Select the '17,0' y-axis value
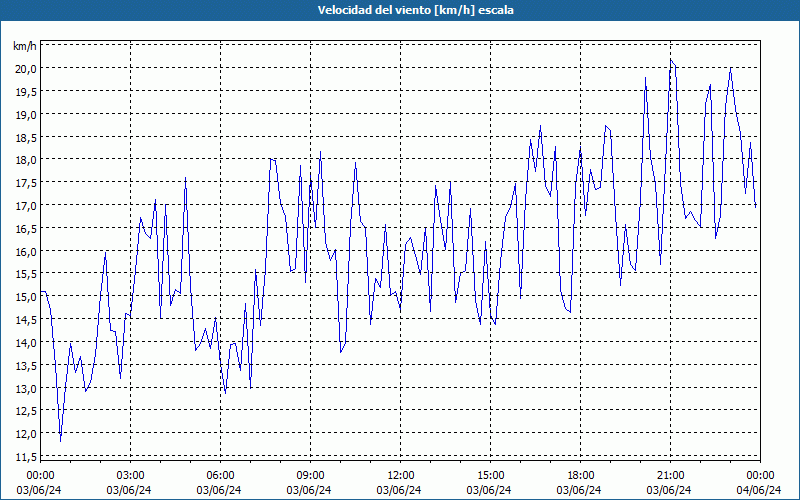 coord(26,206)
